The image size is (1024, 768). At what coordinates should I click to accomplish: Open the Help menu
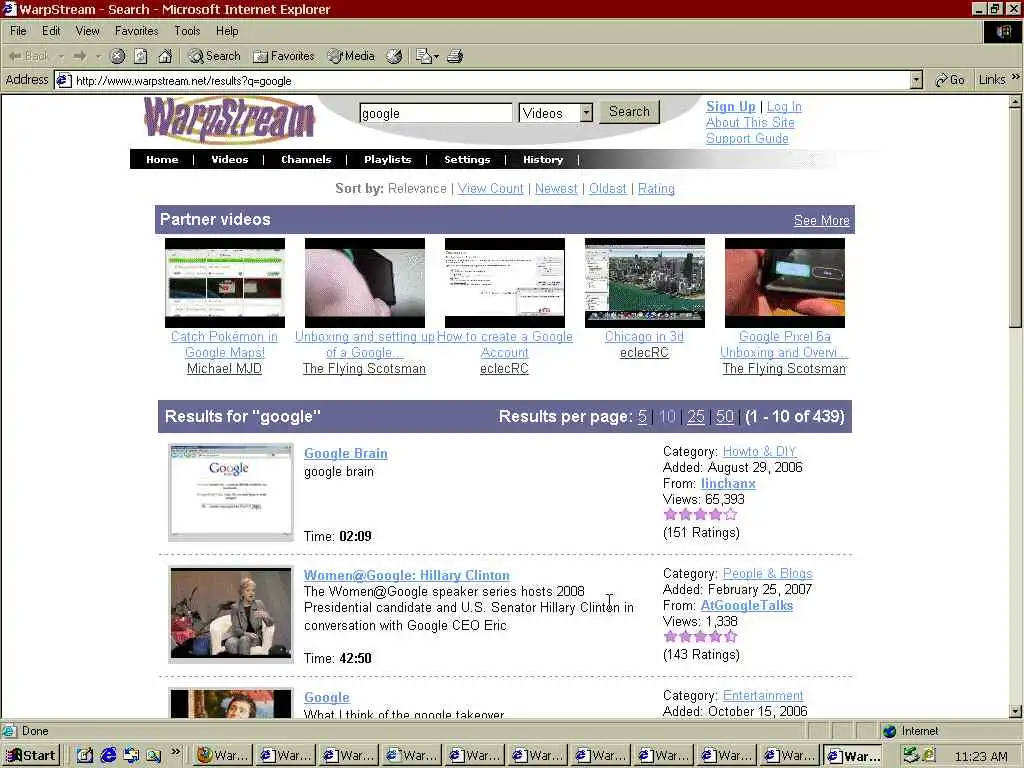pyautogui.click(x=227, y=31)
